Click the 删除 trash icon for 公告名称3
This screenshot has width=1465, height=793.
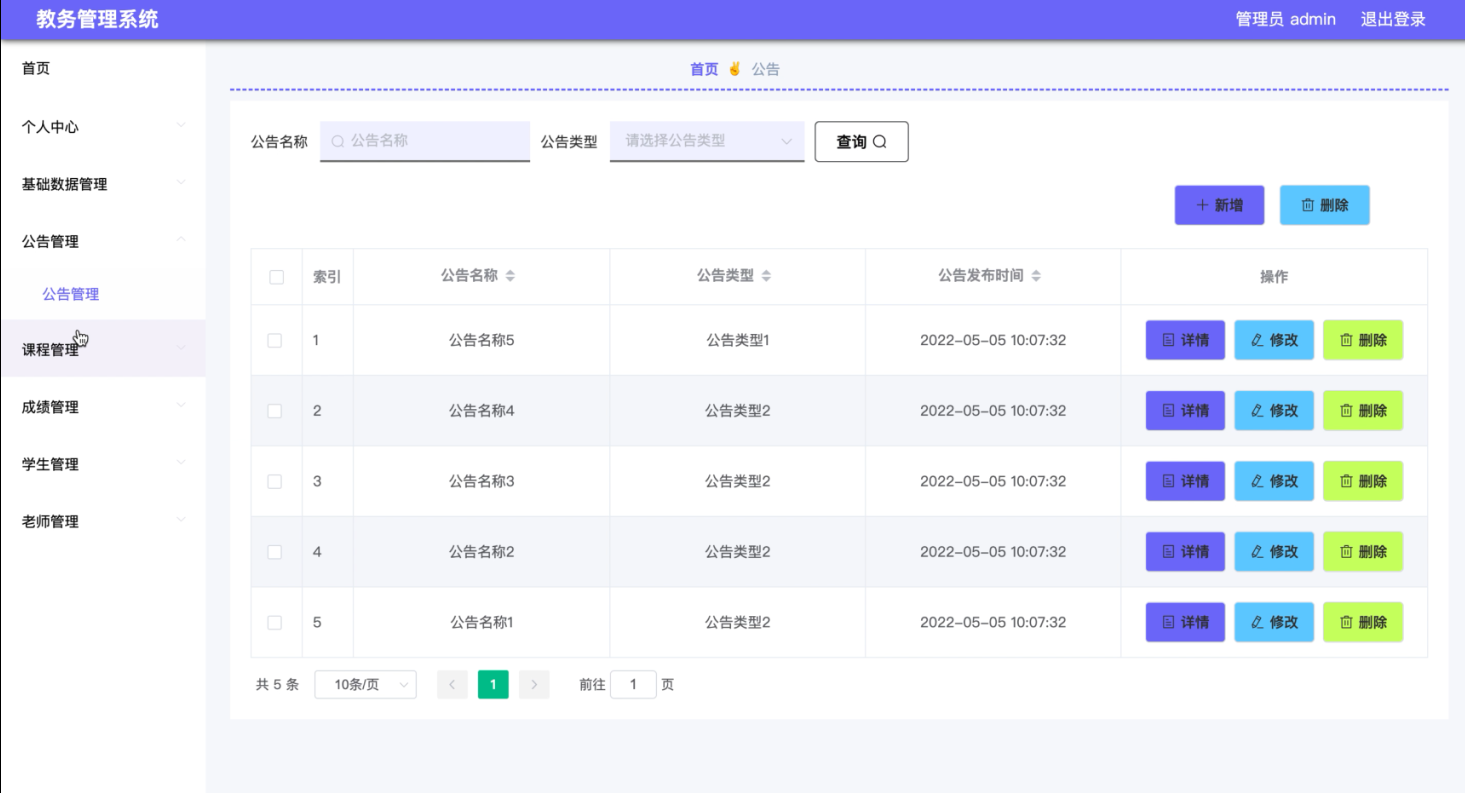1347,481
